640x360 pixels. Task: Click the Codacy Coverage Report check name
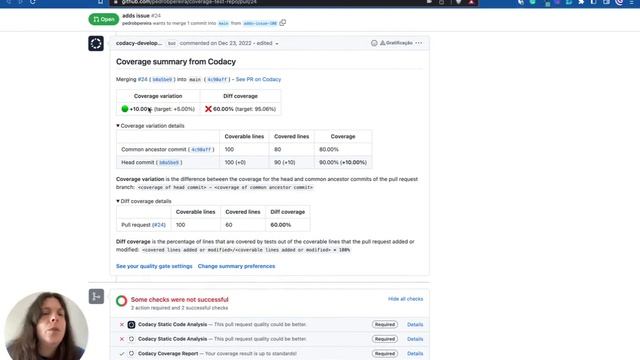point(168,353)
